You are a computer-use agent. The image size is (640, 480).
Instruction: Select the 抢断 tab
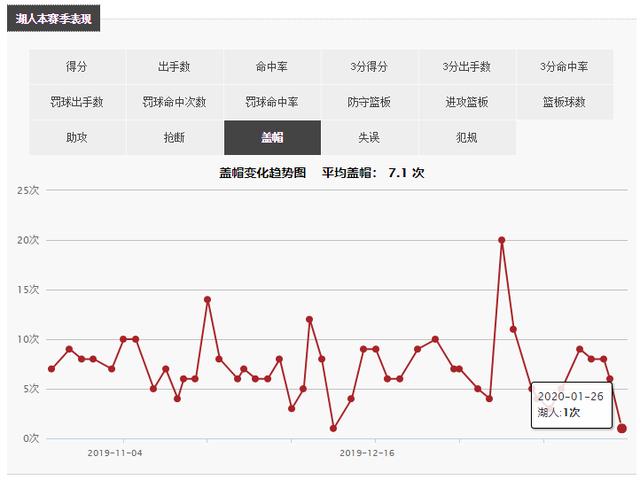(x=174, y=138)
